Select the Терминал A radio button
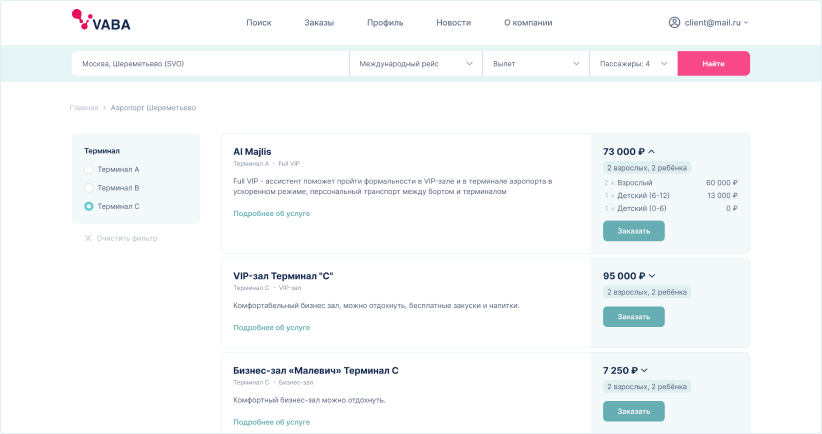This screenshot has width=822, height=434. pyautogui.click(x=89, y=169)
